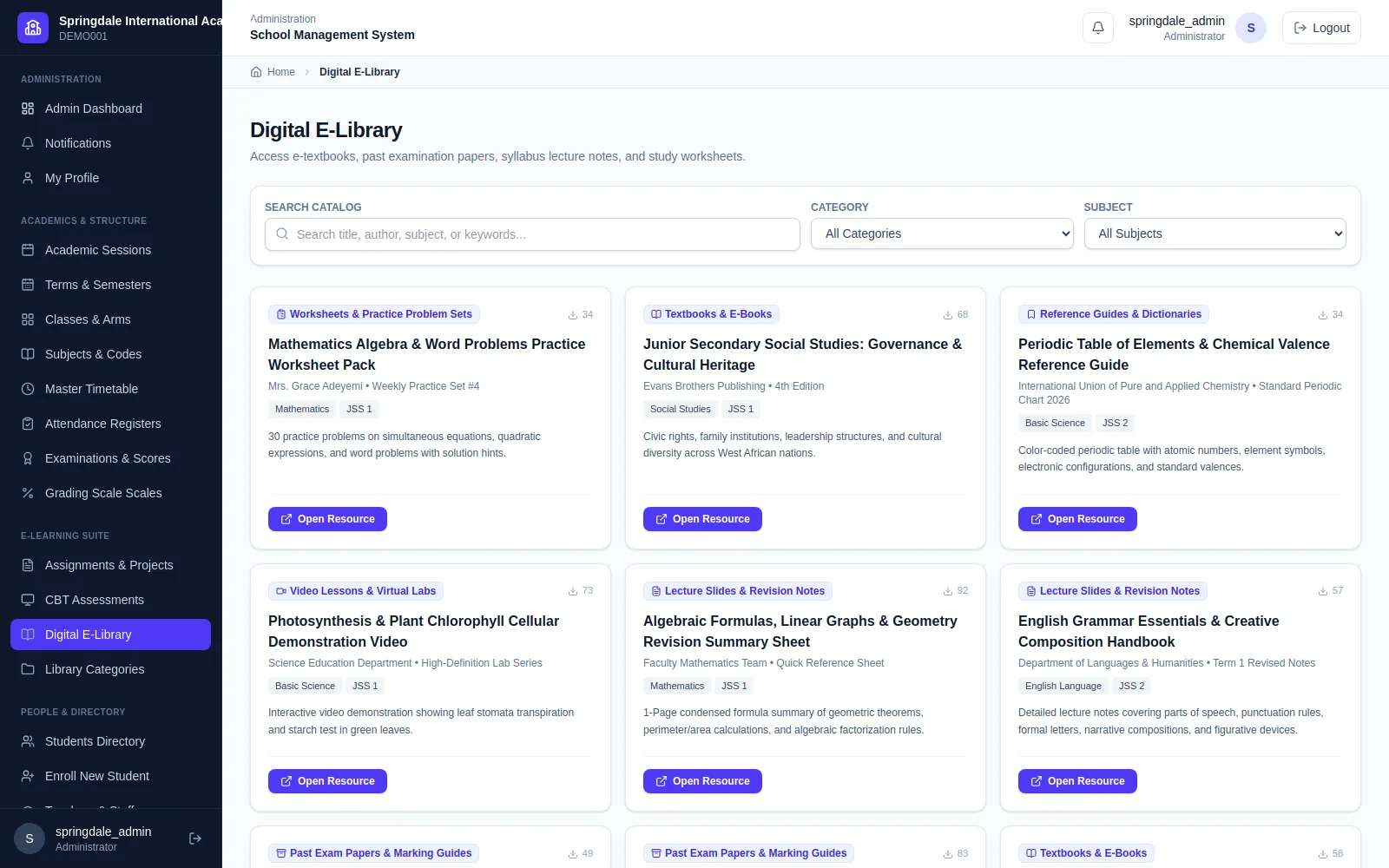1389x868 pixels.
Task: Open Notifications in the sidebar
Action: pyautogui.click(x=111, y=143)
